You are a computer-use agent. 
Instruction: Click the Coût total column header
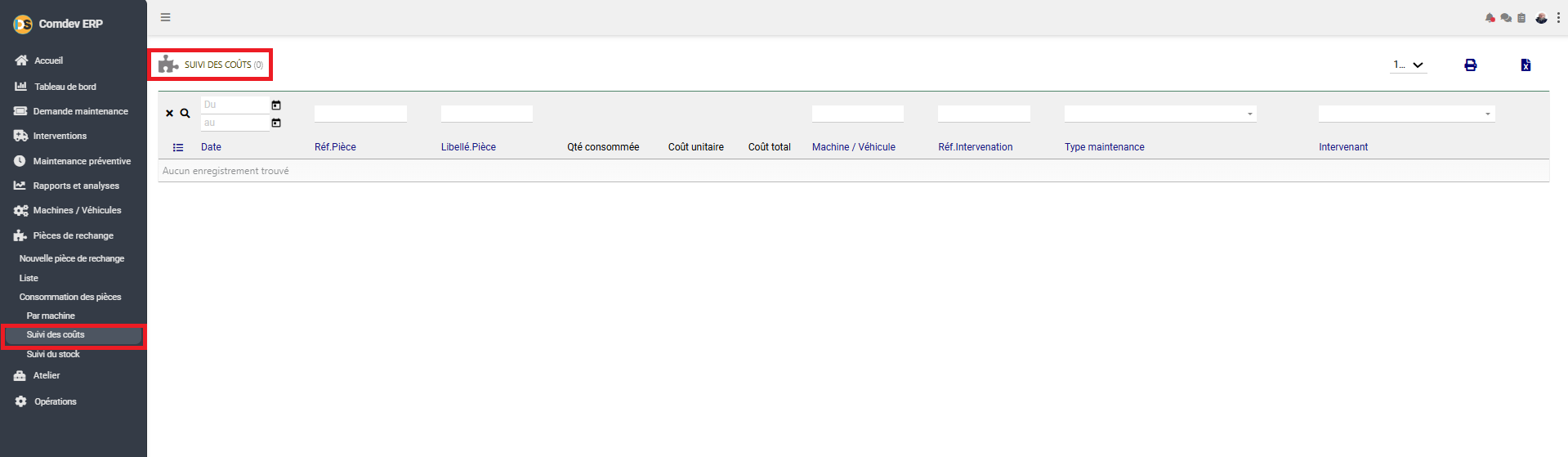[770, 147]
